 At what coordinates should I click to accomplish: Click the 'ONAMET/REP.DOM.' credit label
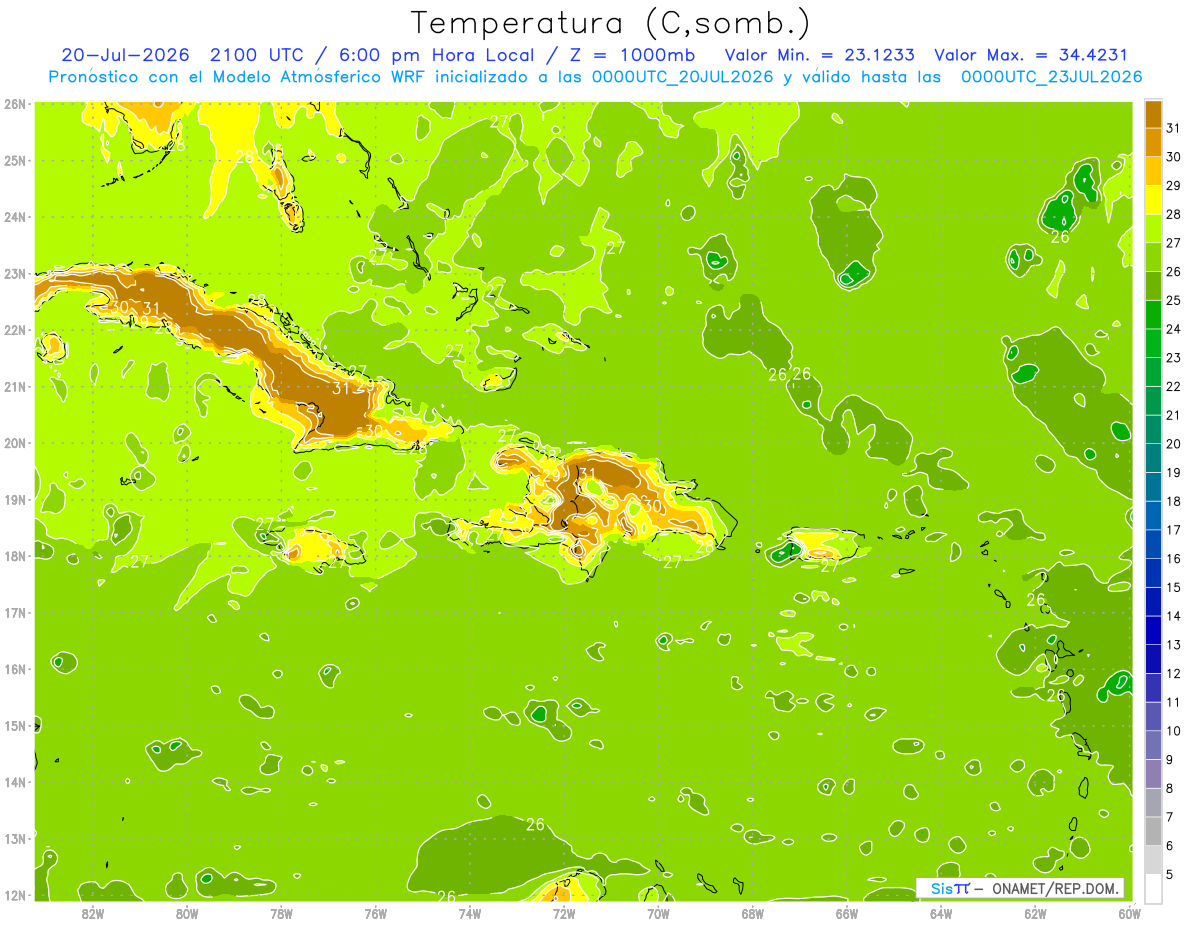pyautogui.click(x=1056, y=888)
